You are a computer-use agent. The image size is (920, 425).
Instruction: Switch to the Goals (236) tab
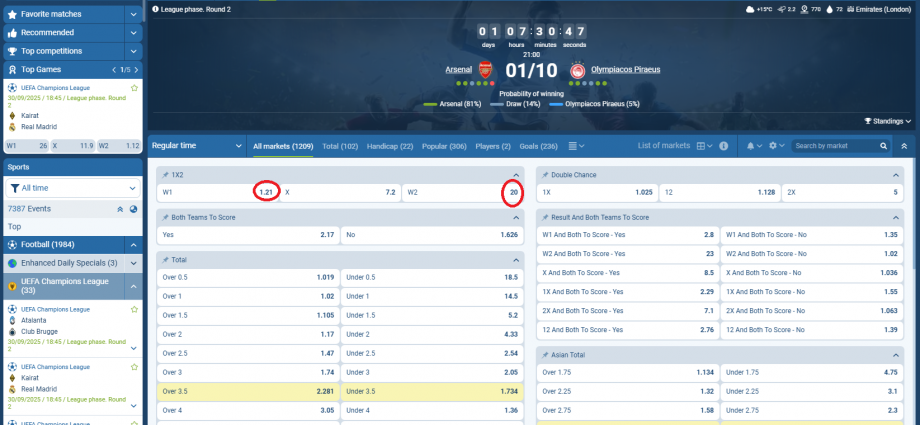[538, 146]
